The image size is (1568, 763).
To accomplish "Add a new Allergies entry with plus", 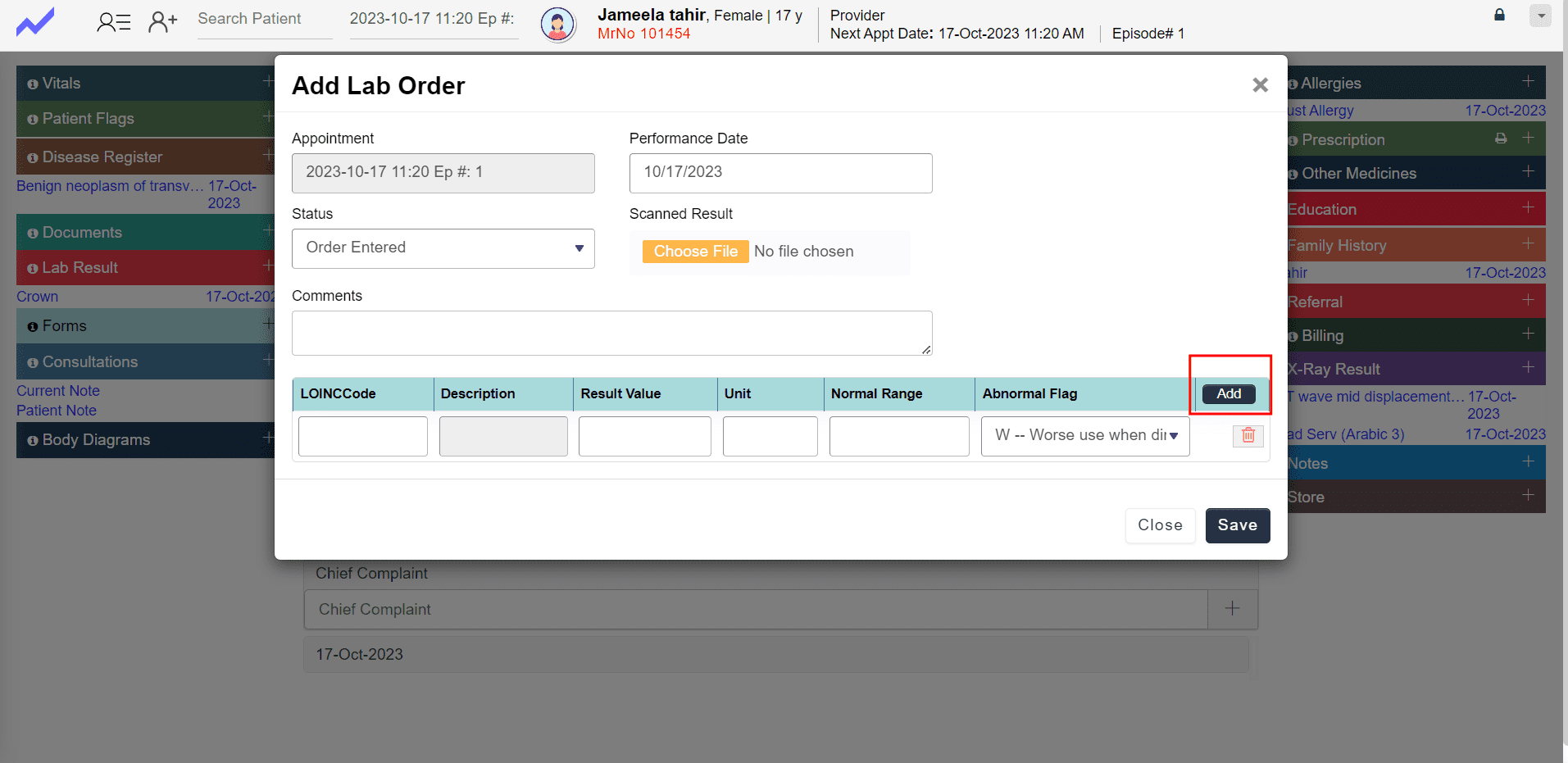I will 1528,81.
